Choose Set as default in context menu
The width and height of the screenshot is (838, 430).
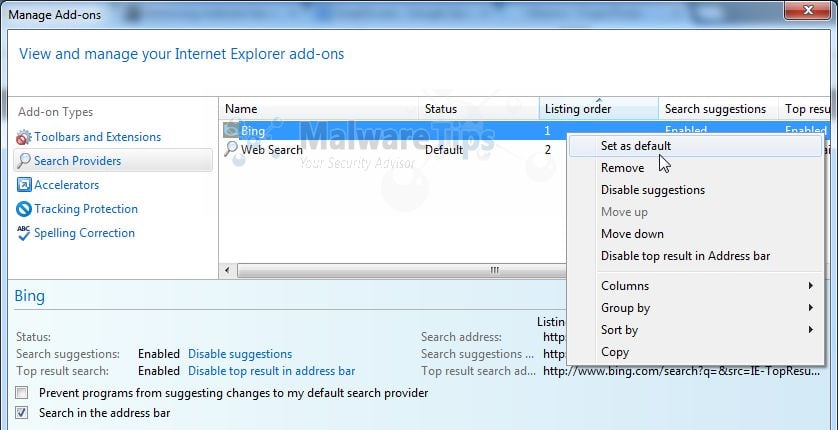pos(695,146)
